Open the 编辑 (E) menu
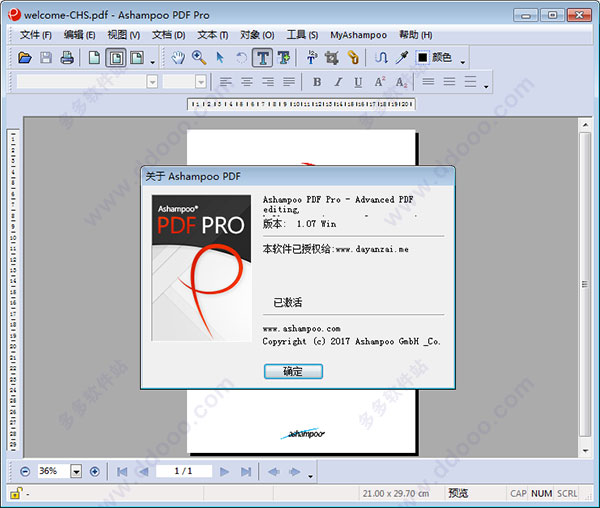Screen dimensions: 600x508 [80, 35]
